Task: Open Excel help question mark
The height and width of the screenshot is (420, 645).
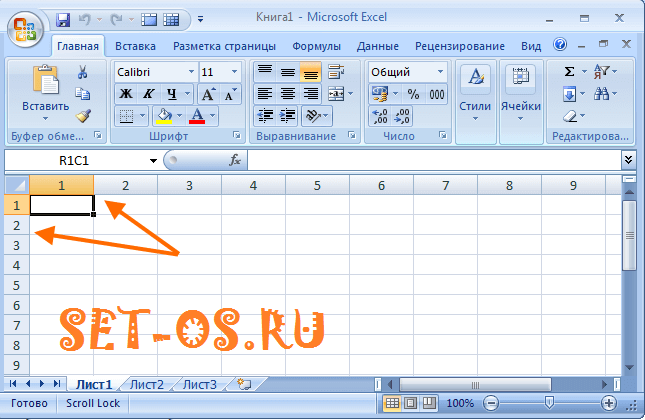Action: [560, 44]
